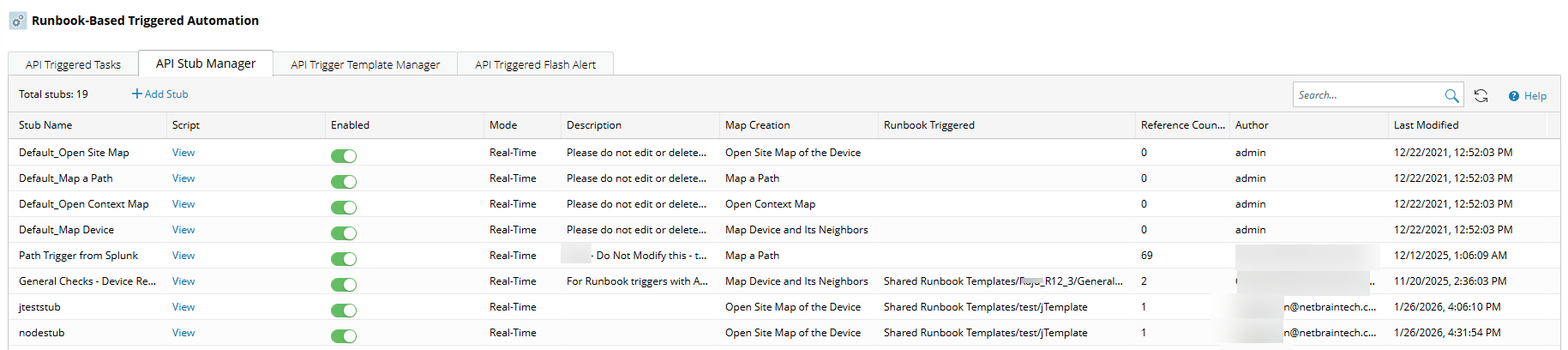
Task: Select the Default_Map Device row name
Action: (x=66, y=230)
